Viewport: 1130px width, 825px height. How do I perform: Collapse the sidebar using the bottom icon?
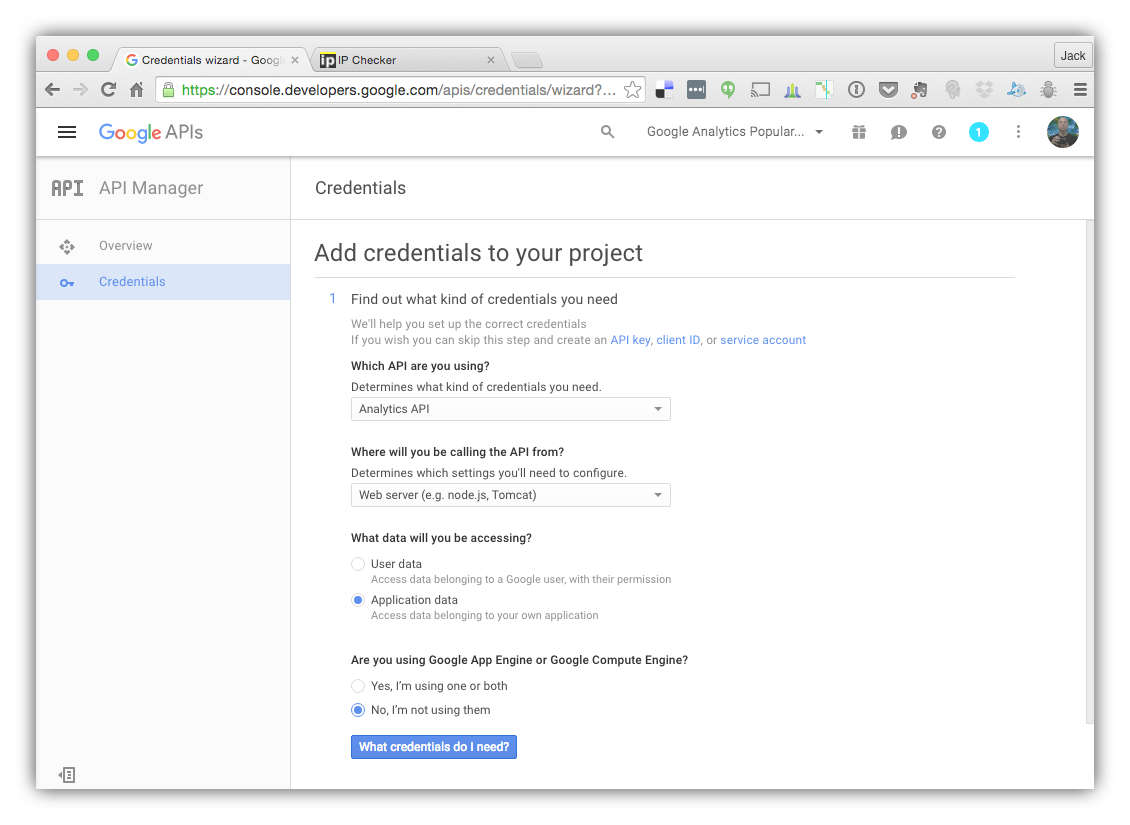(x=67, y=775)
